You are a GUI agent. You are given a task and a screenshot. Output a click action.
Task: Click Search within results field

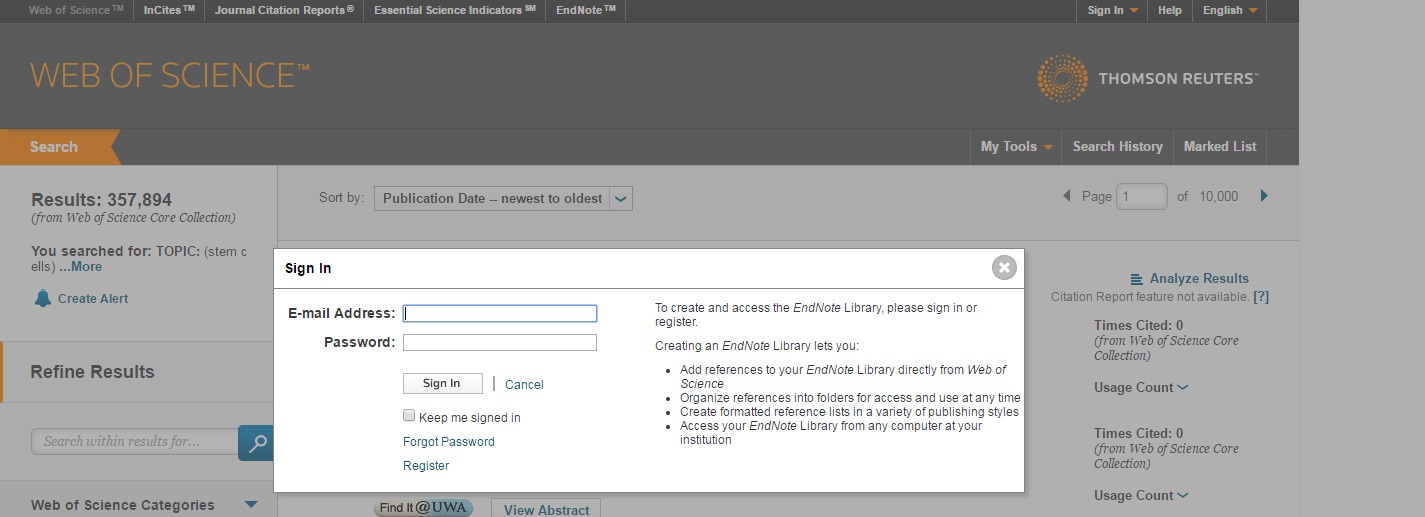tap(135, 441)
